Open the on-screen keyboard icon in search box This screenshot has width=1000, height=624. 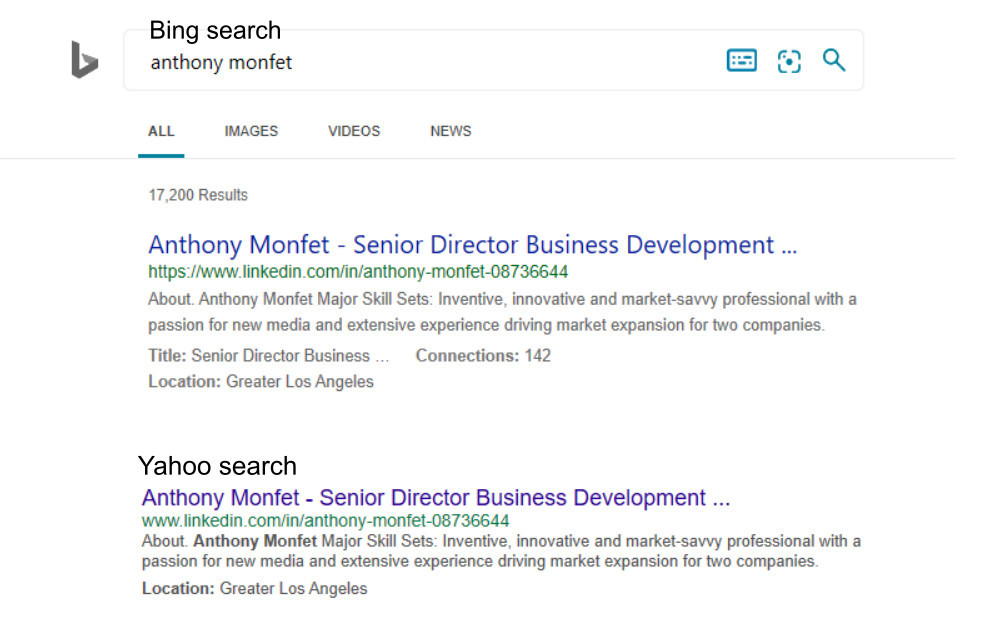pos(742,61)
